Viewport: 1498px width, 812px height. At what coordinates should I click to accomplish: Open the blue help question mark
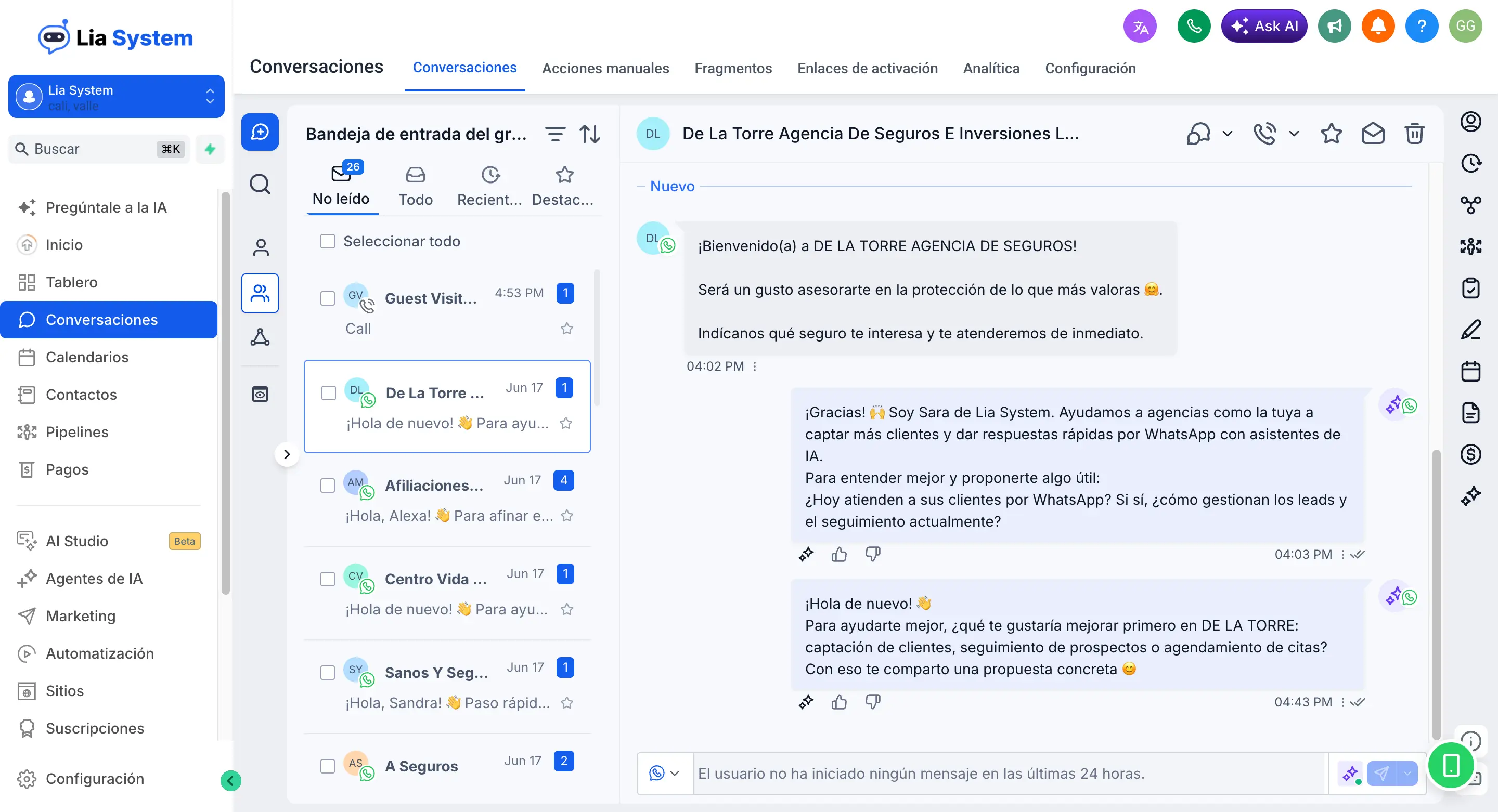click(1422, 26)
